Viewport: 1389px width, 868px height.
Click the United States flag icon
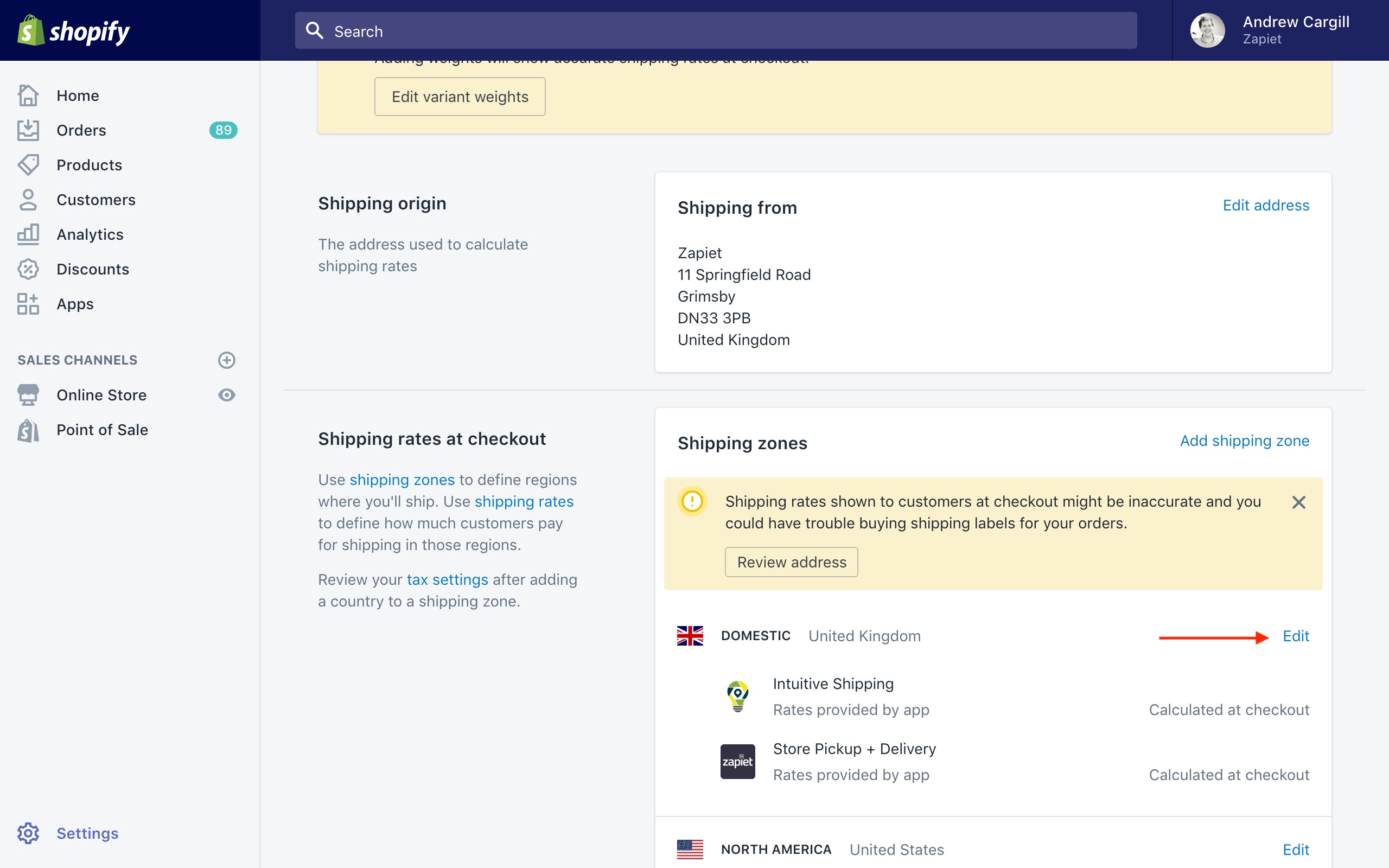690,849
